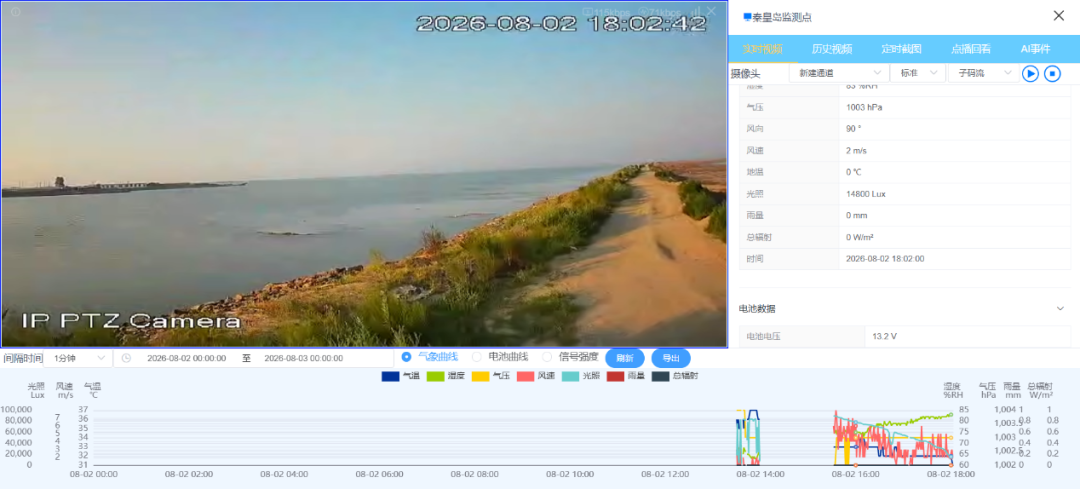The height and width of the screenshot is (489, 1080).
Task: Open the 间隔时间 1分钟 dropdown
Action: tap(78, 358)
